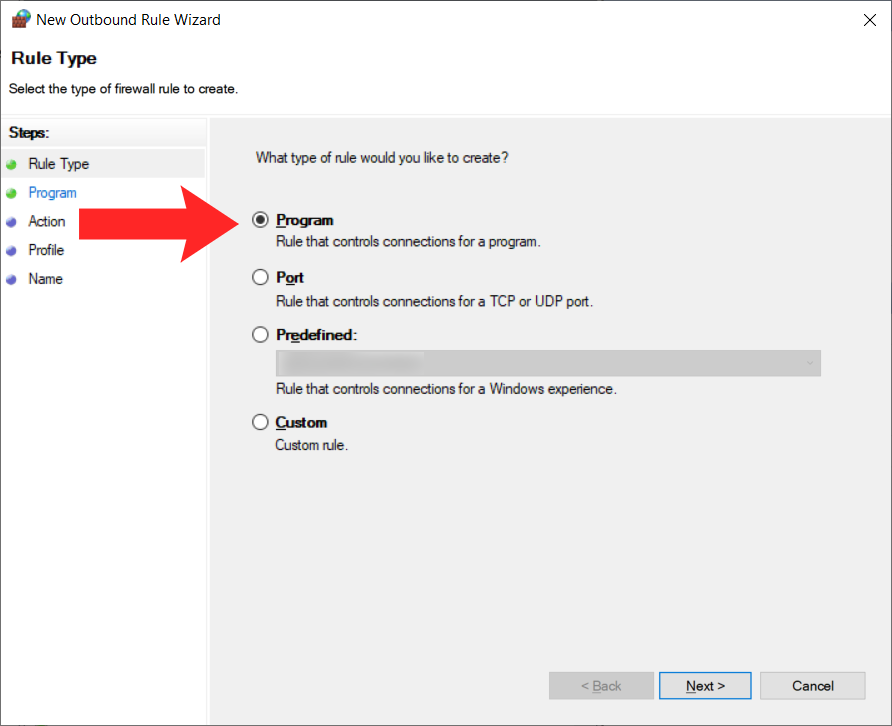The width and height of the screenshot is (892, 726).
Task: Click the blue Profile step bullet
Action: tap(11, 251)
